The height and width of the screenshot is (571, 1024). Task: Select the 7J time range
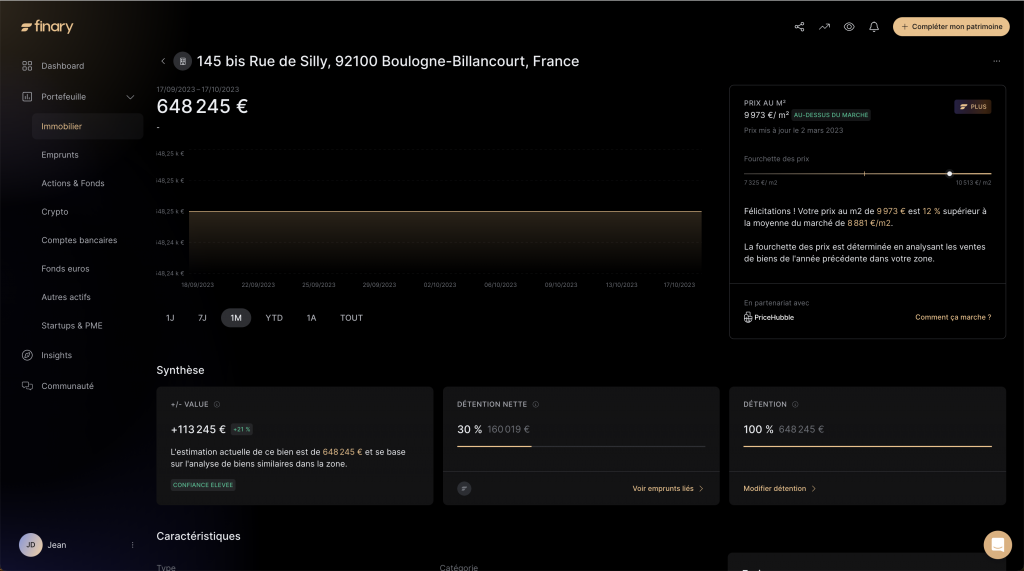(202, 318)
